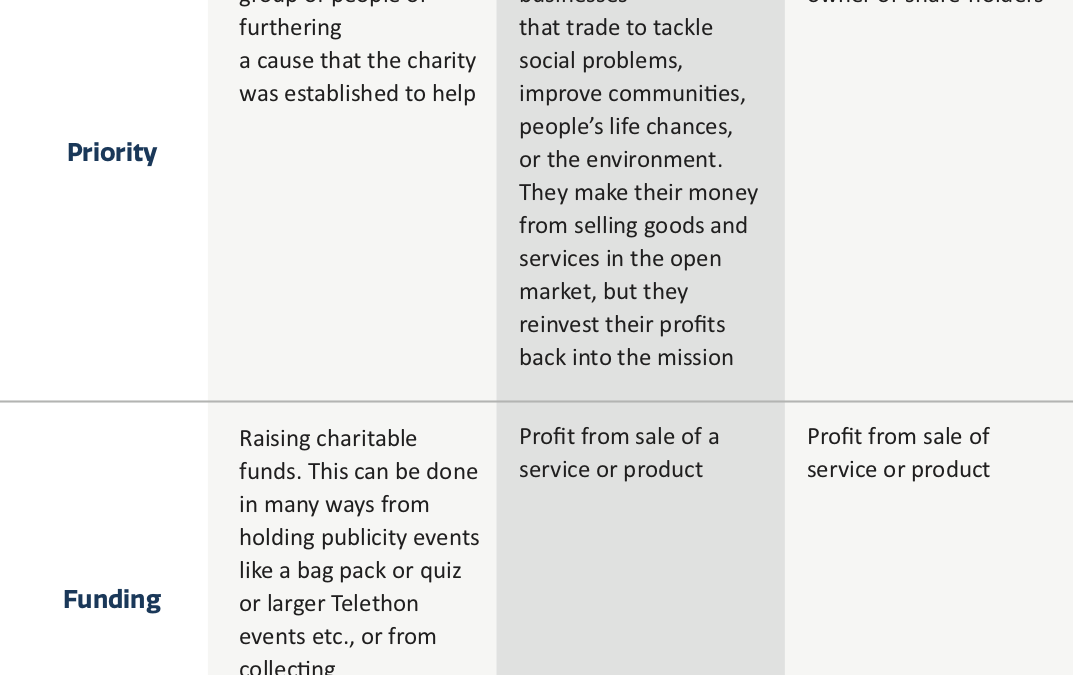Click the text 'furthering' in charity column

pyautogui.click(x=290, y=28)
